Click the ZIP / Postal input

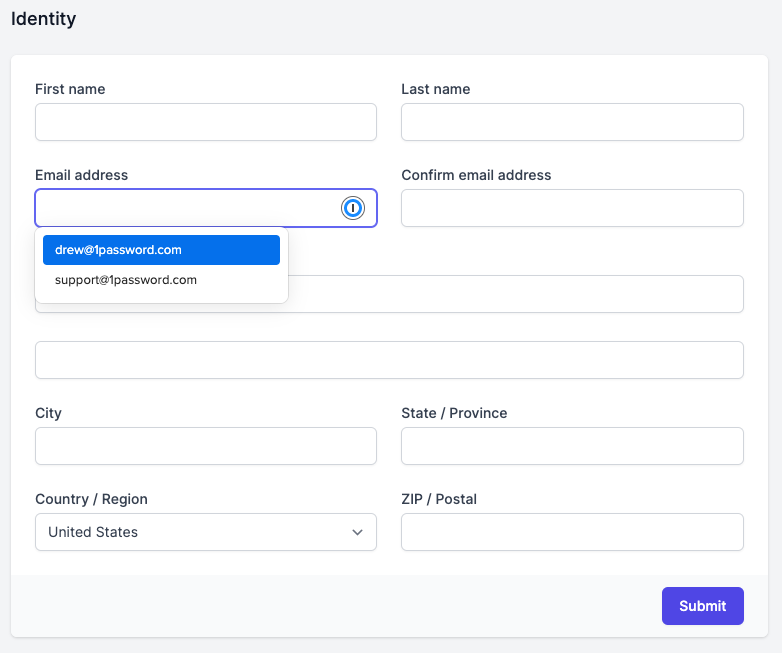click(572, 532)
